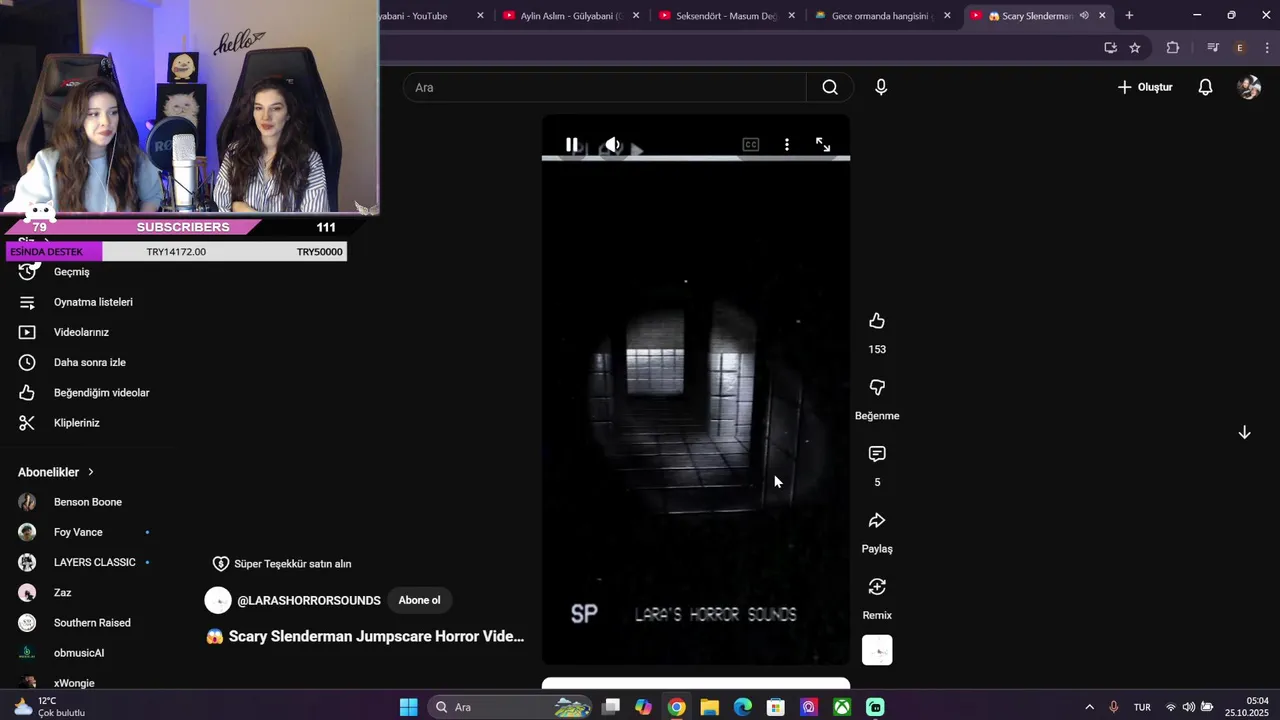The width and height of the screenshot is (1280, 720).
Task: Switch to the Gece ormanda hangisini tab
Action: click(880, 16)
